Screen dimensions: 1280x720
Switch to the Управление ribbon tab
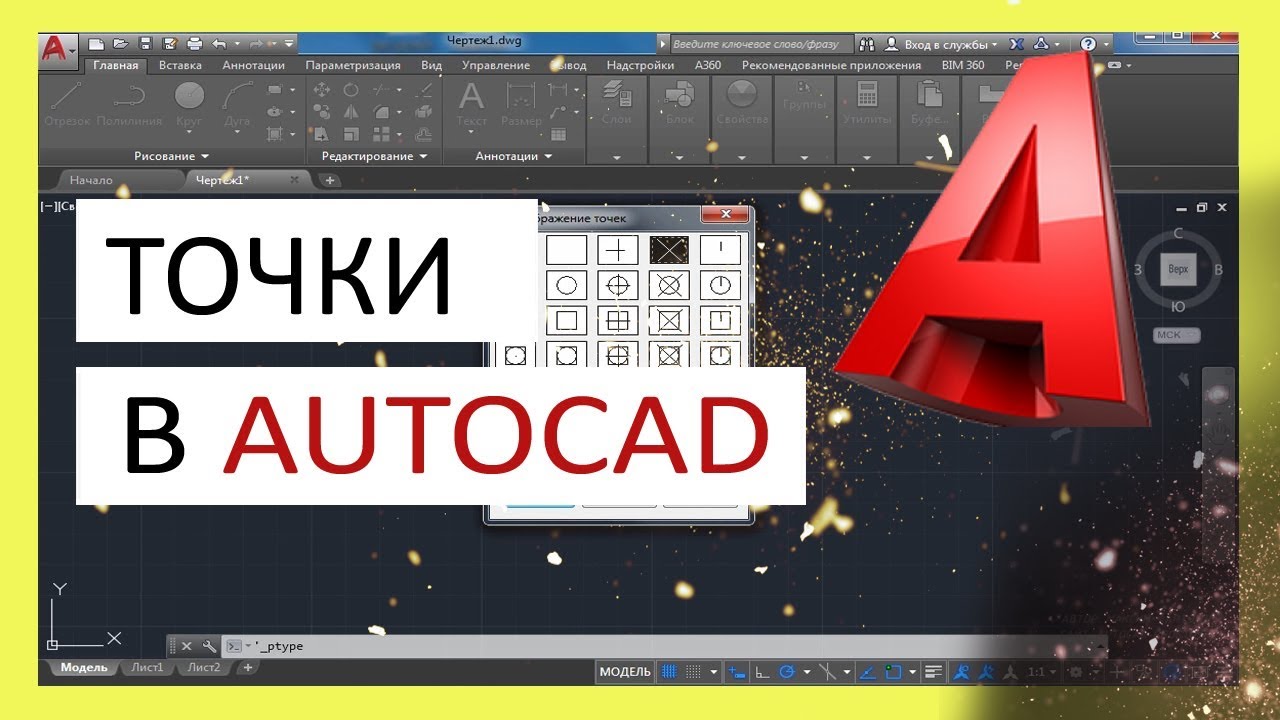496,65
